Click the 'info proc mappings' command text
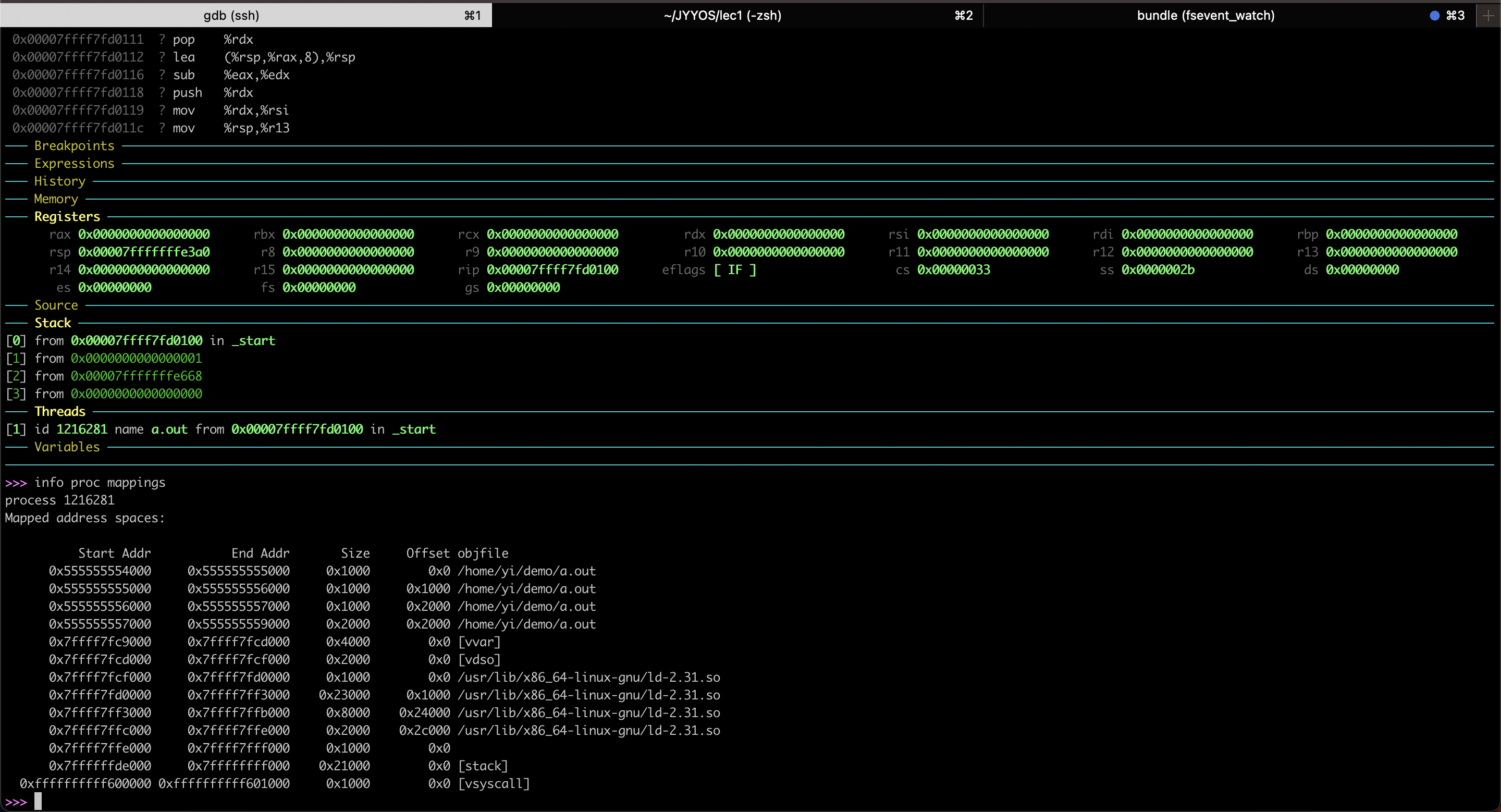 (x=100, y=482)
